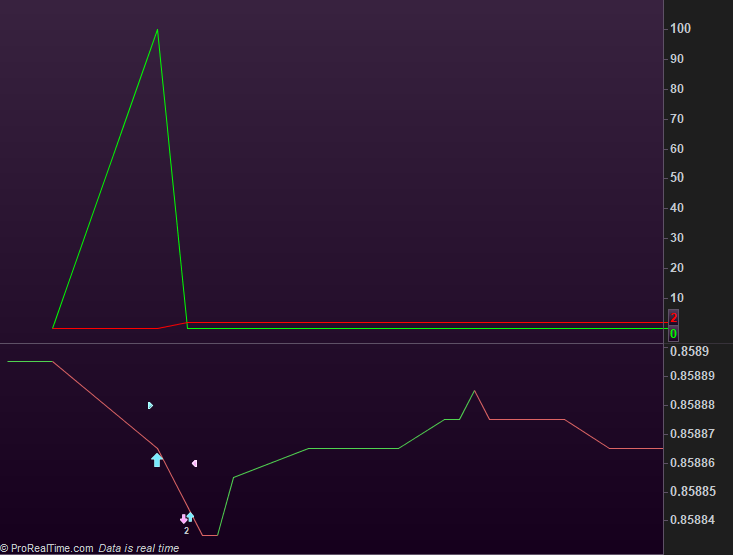Click the small cyan up arrow beside pink arrow
Image resolution: width=733 pixels, height=555 pixels.
190,517
